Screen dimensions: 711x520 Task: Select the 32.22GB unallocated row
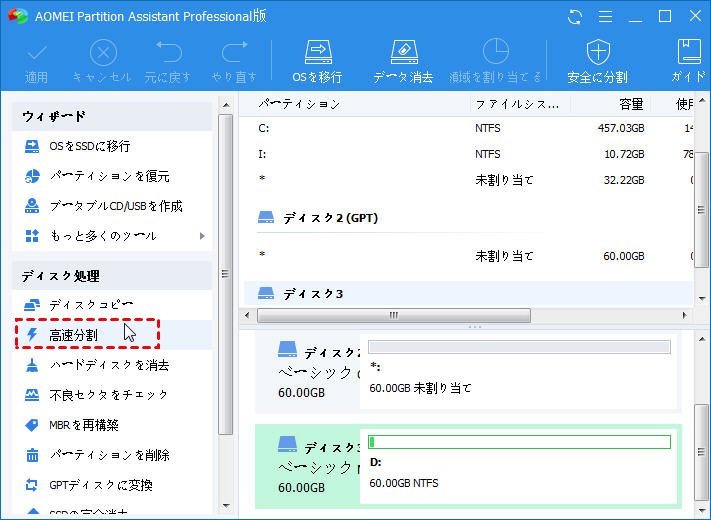pyautogui.click(x=468, y=180)
